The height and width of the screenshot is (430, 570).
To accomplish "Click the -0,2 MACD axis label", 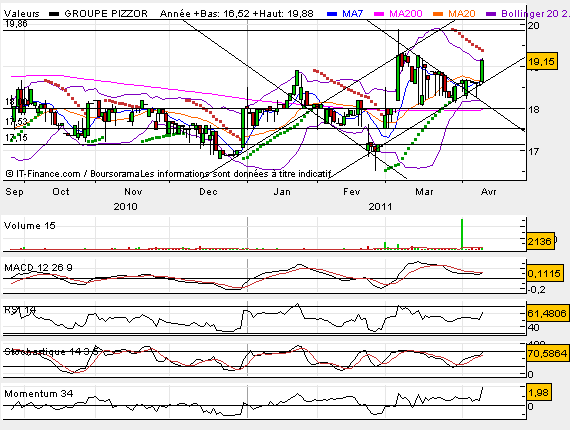I will tap(536, 290).
